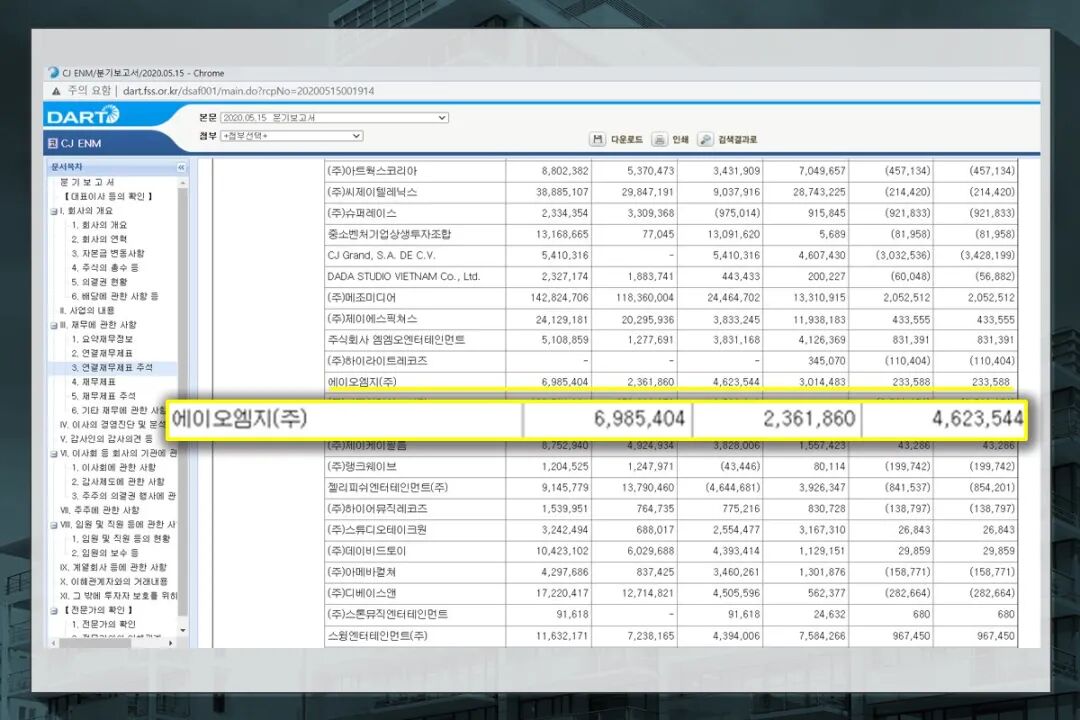Image resolution: width=1080 pixels, height=720 pixels.
Task: Collapse the VIII. 임원 및 직원 등 node
Action: tap(54, 525)
